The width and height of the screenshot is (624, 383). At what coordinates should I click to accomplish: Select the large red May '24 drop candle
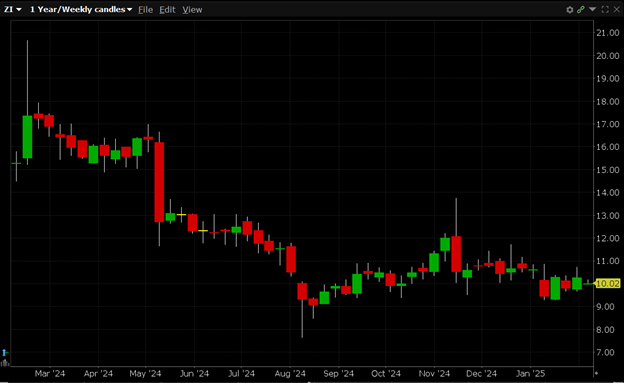pyautogui.click(x=159, y=182)
